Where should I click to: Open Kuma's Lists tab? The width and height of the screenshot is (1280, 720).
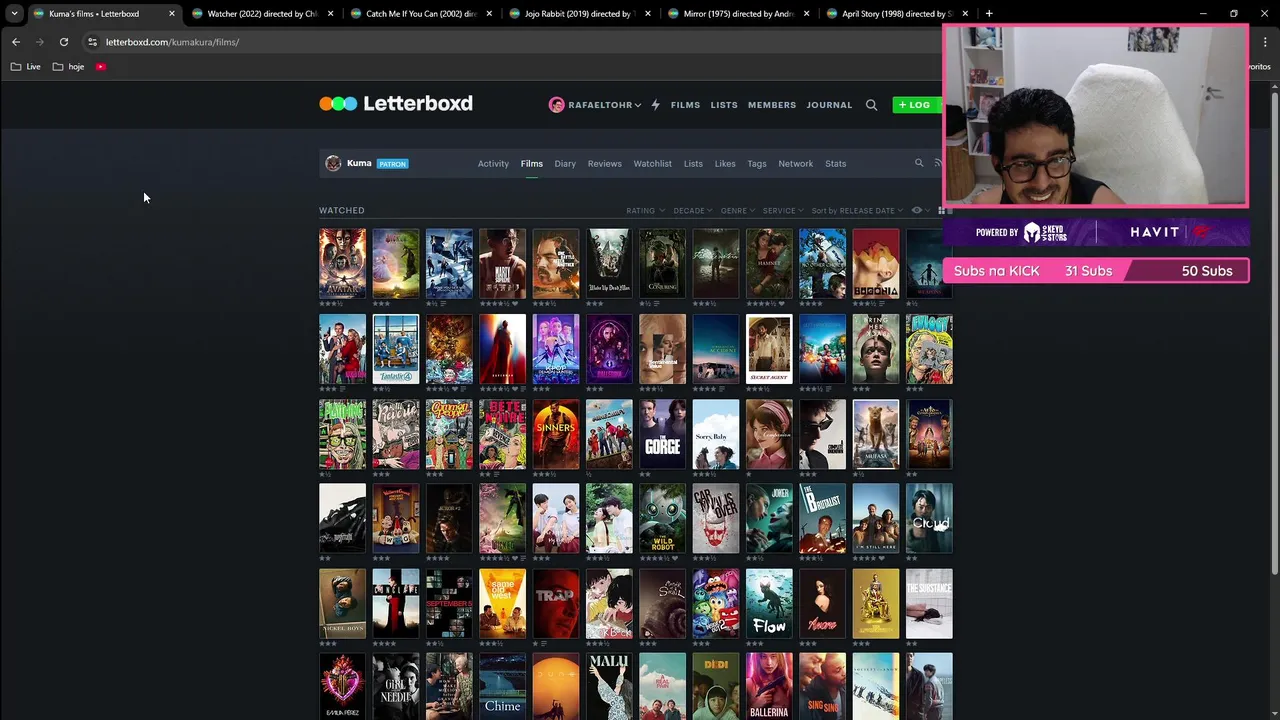(x=693, y=164)
